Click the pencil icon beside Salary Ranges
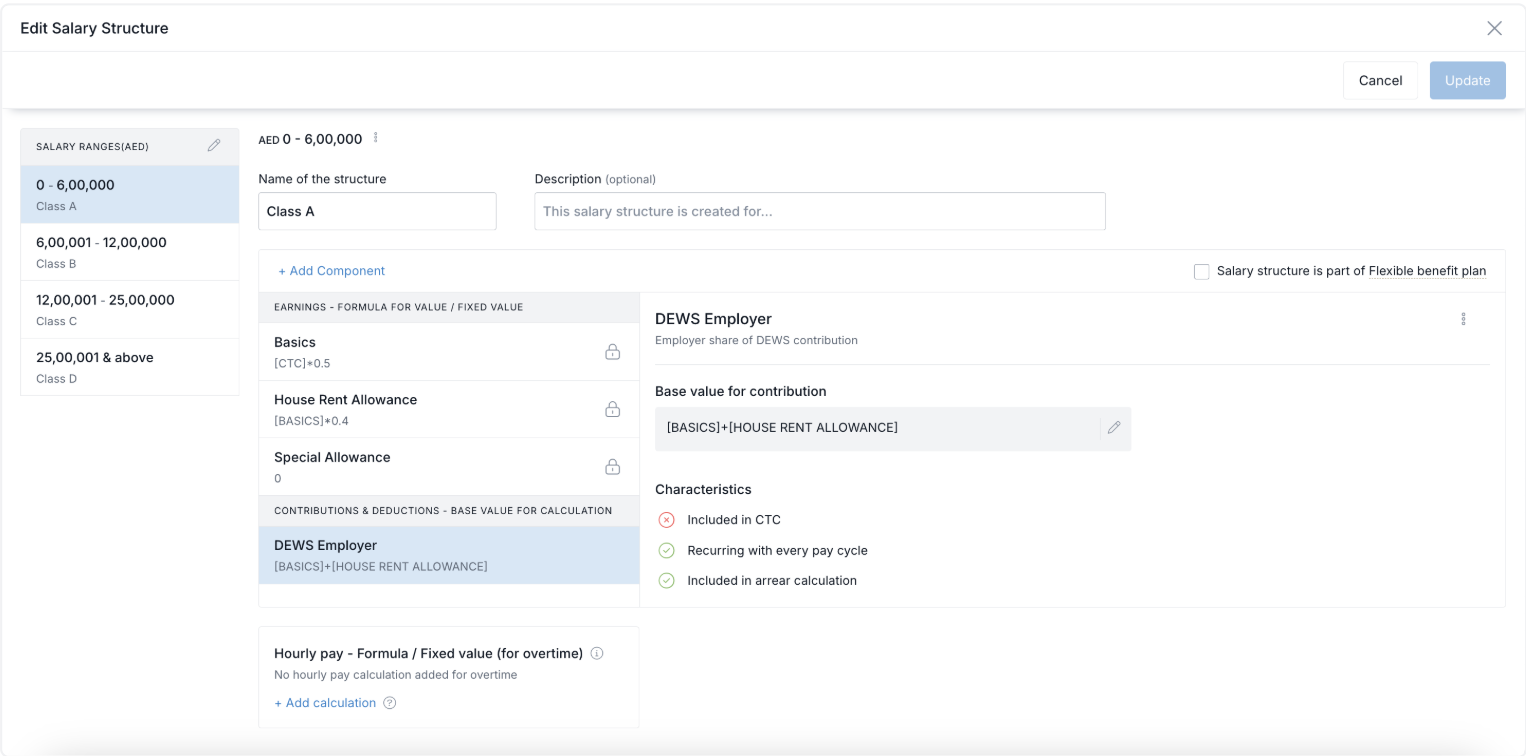1526x756 pixels. click(214, 146)
